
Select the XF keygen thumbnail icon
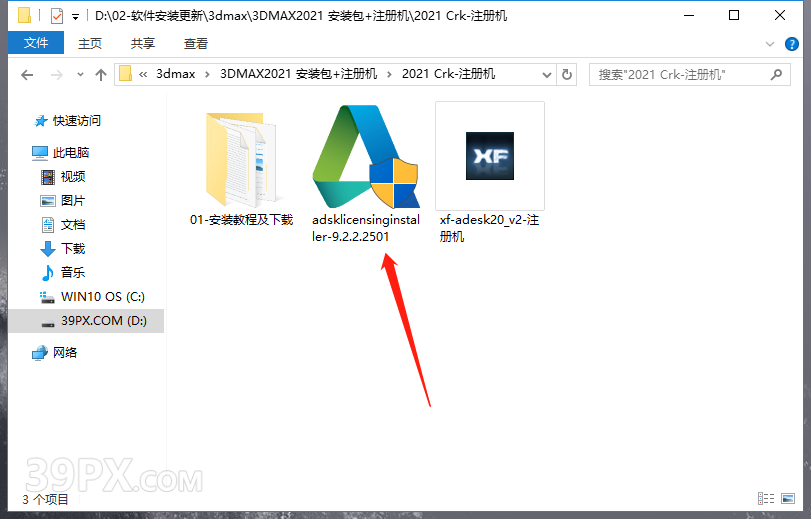[490, 156]
